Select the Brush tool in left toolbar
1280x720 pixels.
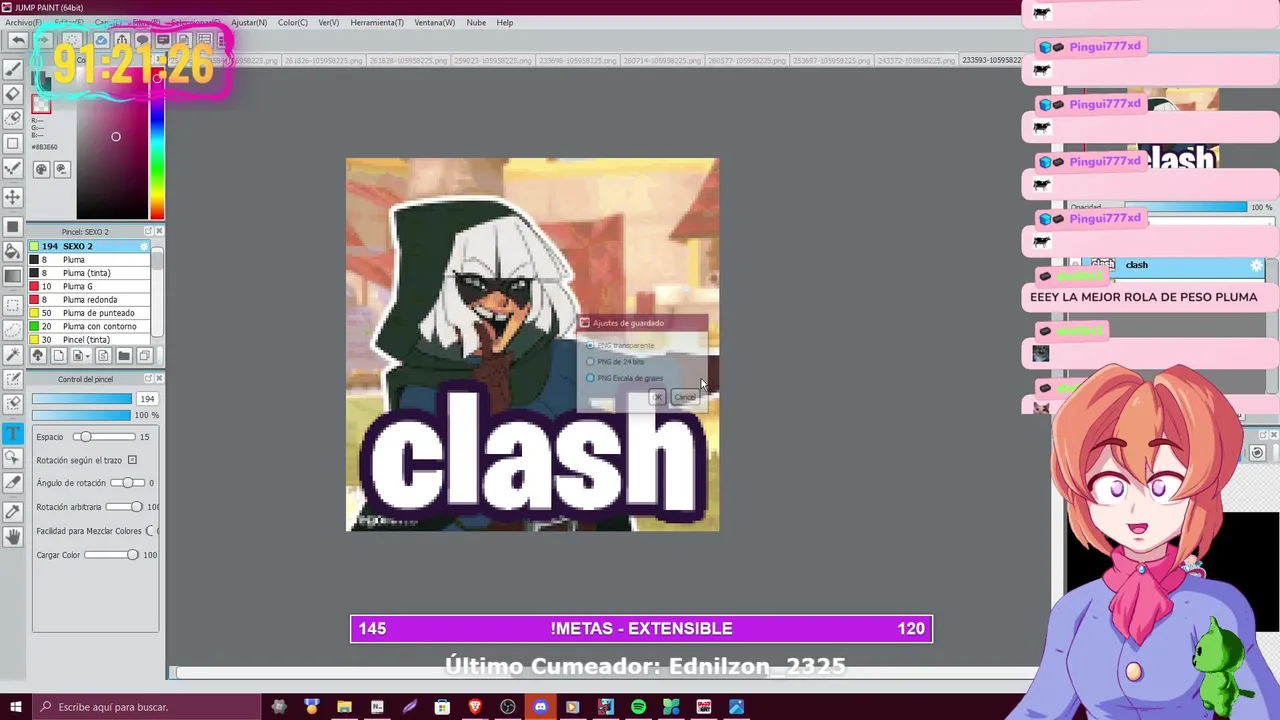tap(13, 69)
